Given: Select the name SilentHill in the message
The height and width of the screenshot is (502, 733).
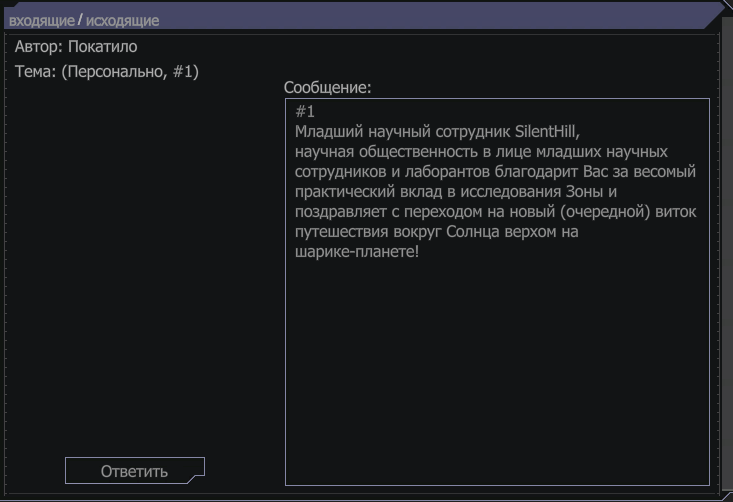Looking at the screenshot, I should (x=547, y=132).
